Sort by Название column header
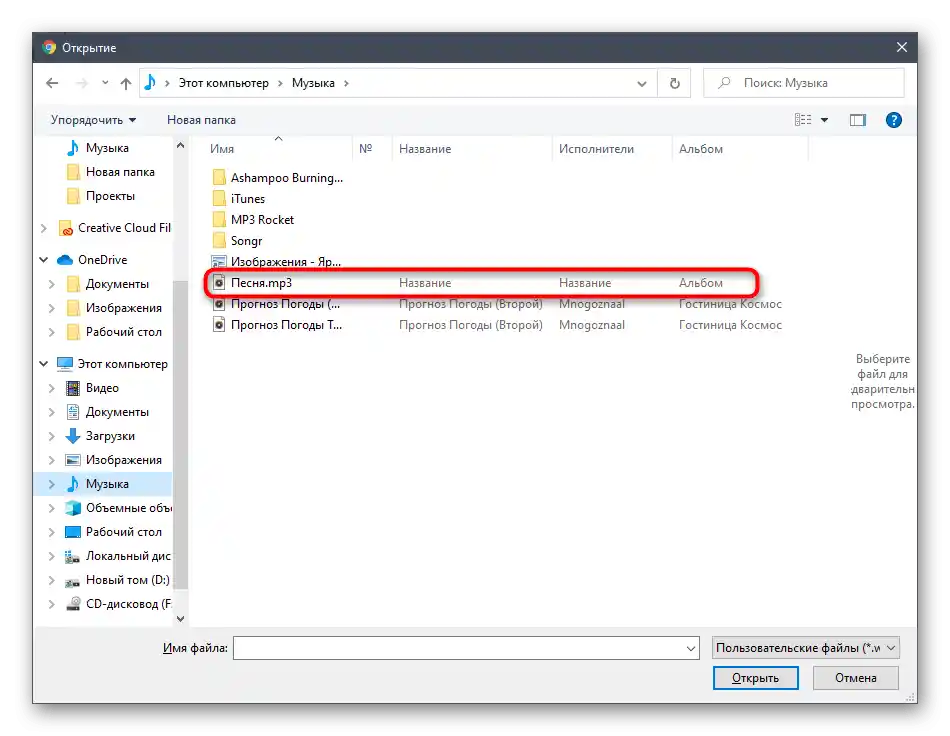Image resolution: width=950 pixels, height=736 pixels. tap(425, 149)
